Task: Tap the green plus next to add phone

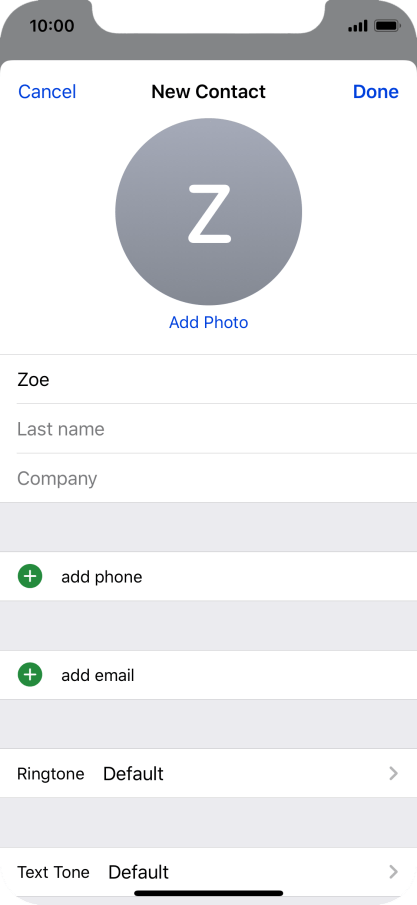Action: (30, 576)
